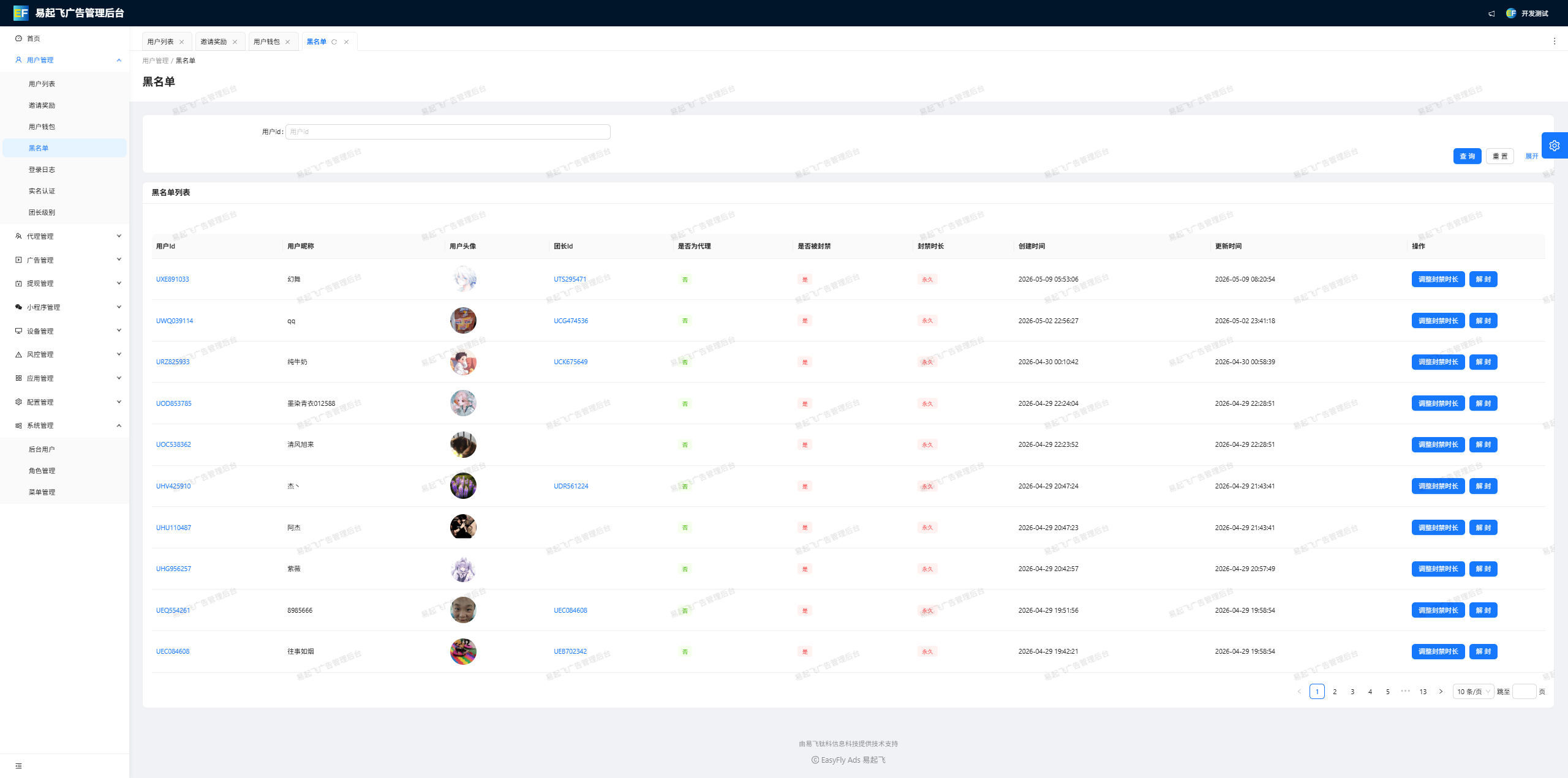
Task: Click the 用户id search input field
Action: point(448,132)
